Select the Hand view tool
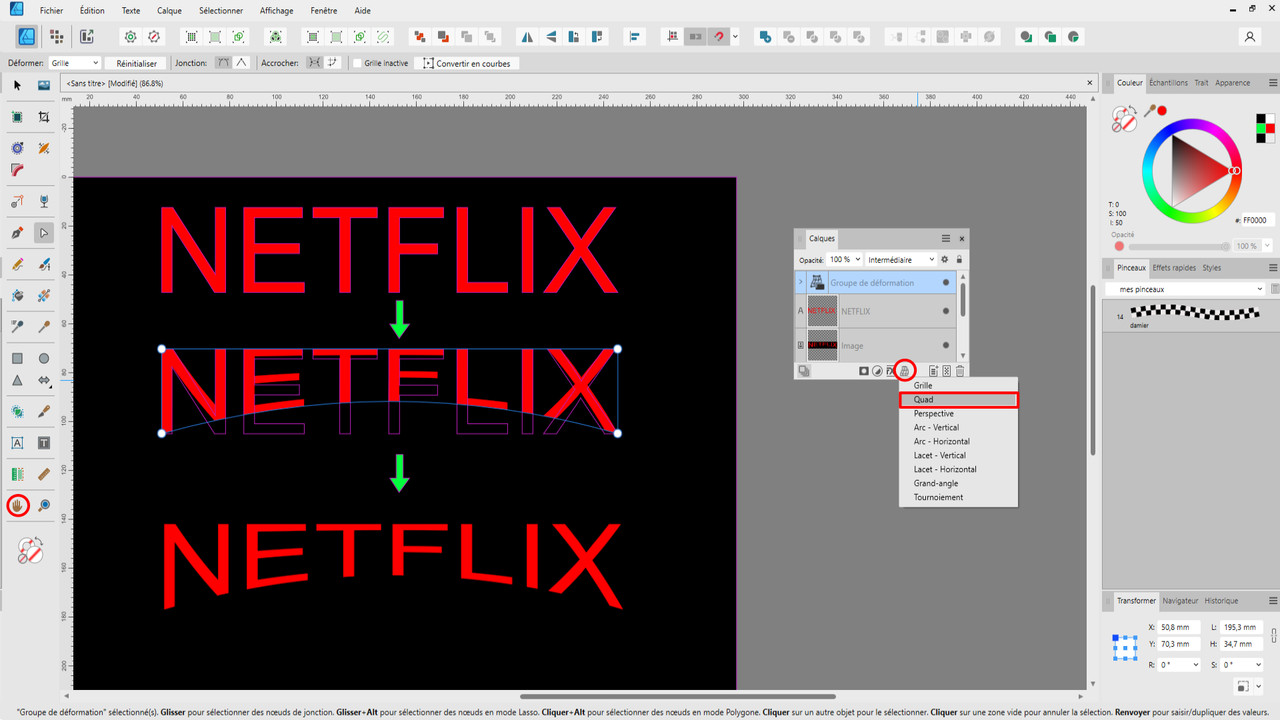Viewport: 1280px width, 720px height. tap(17, 505)
